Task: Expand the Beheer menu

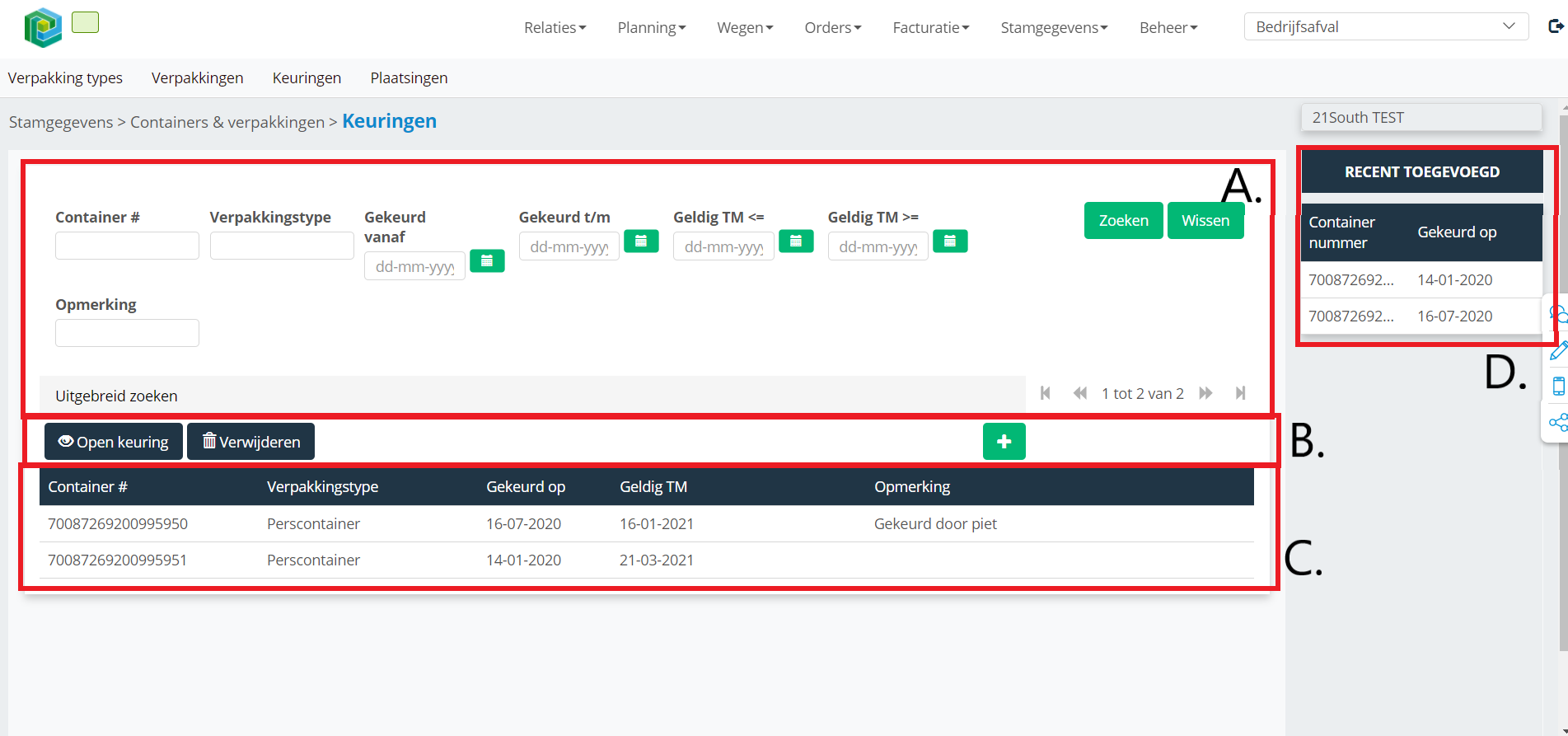Action: [1168, 27]
